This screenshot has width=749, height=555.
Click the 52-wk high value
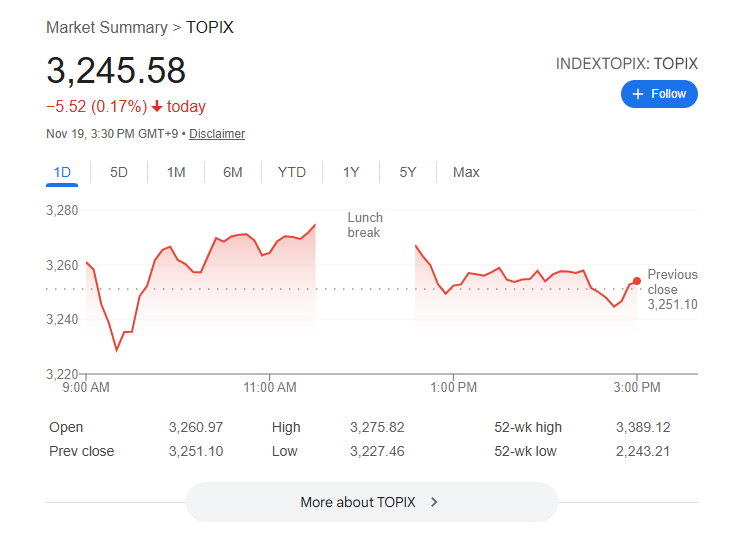(x=643, y=427)
